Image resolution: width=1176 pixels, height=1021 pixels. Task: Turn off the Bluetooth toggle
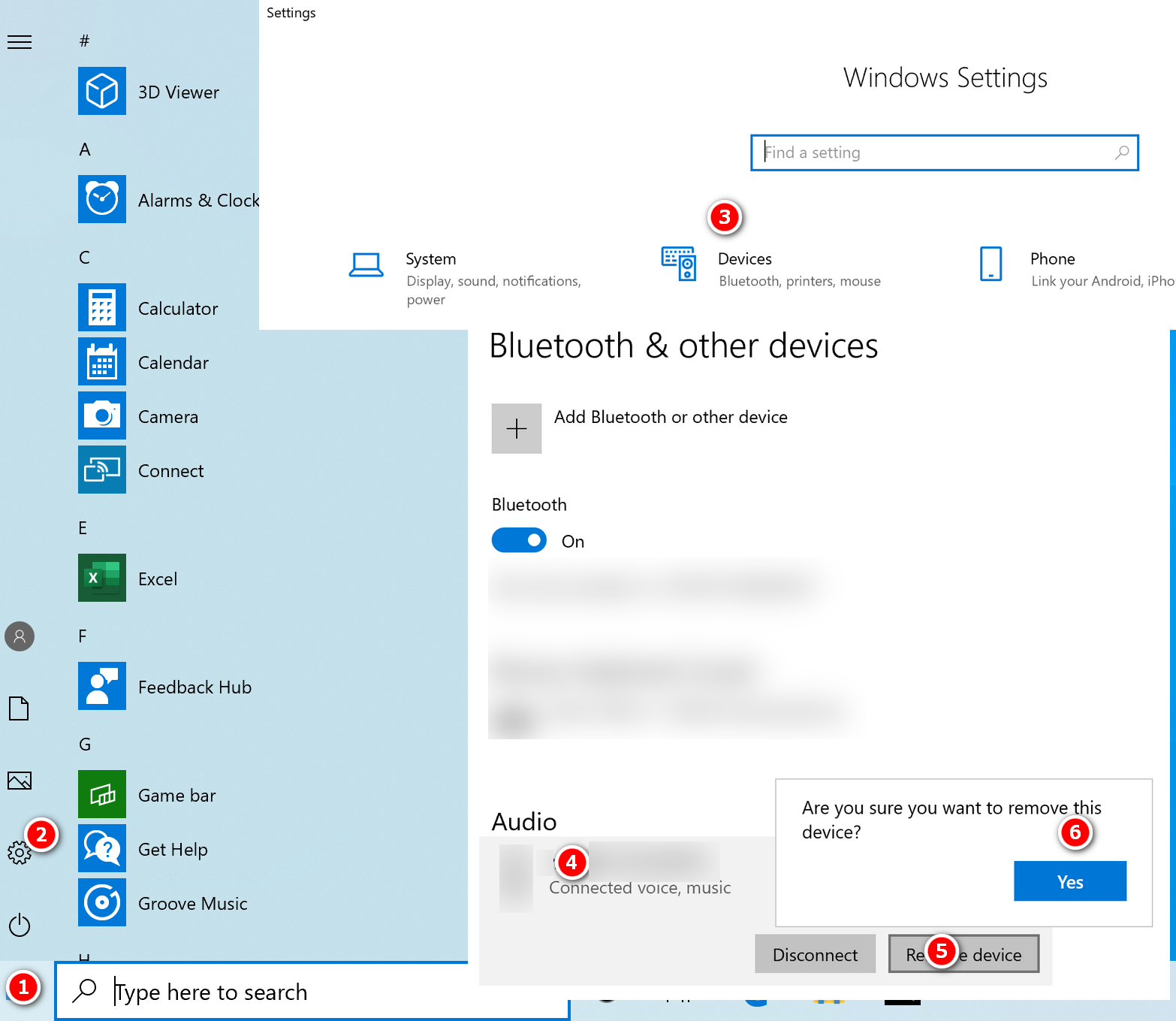click(519, 540)
